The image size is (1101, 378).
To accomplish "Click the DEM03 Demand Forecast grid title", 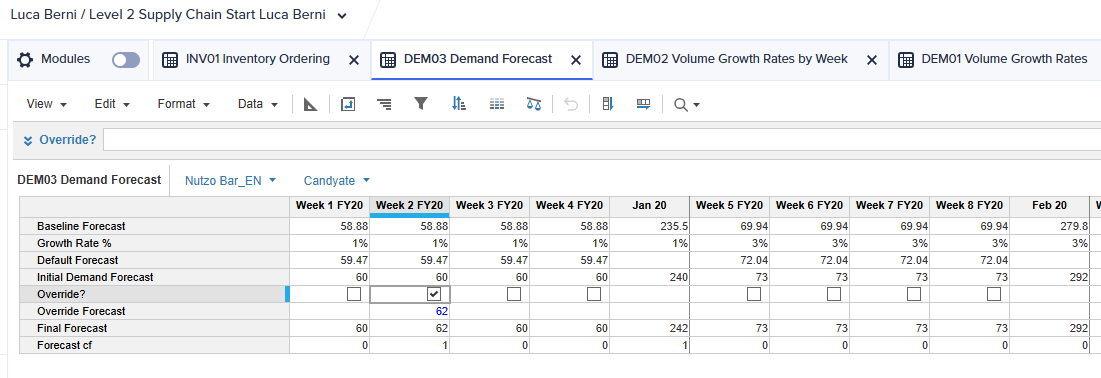I will pyautogui.click(x=89, y=180).
